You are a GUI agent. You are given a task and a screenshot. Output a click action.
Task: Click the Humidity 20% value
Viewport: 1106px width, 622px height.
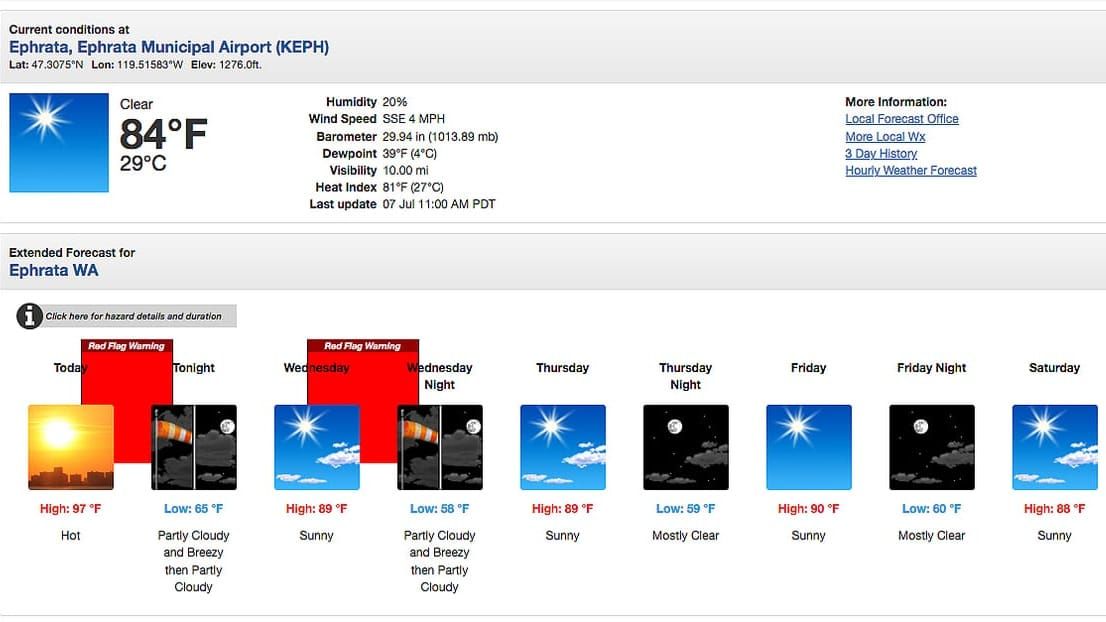point(395,102)
